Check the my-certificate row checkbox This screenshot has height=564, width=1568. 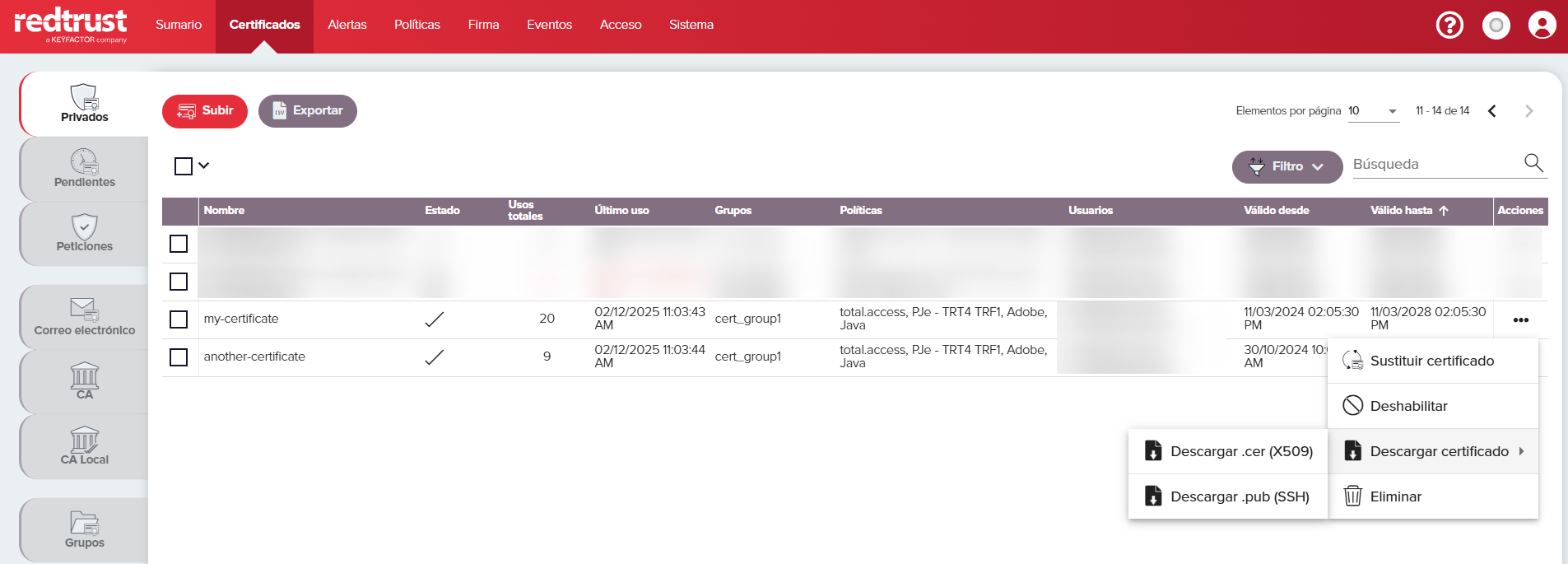pos(179,319)
